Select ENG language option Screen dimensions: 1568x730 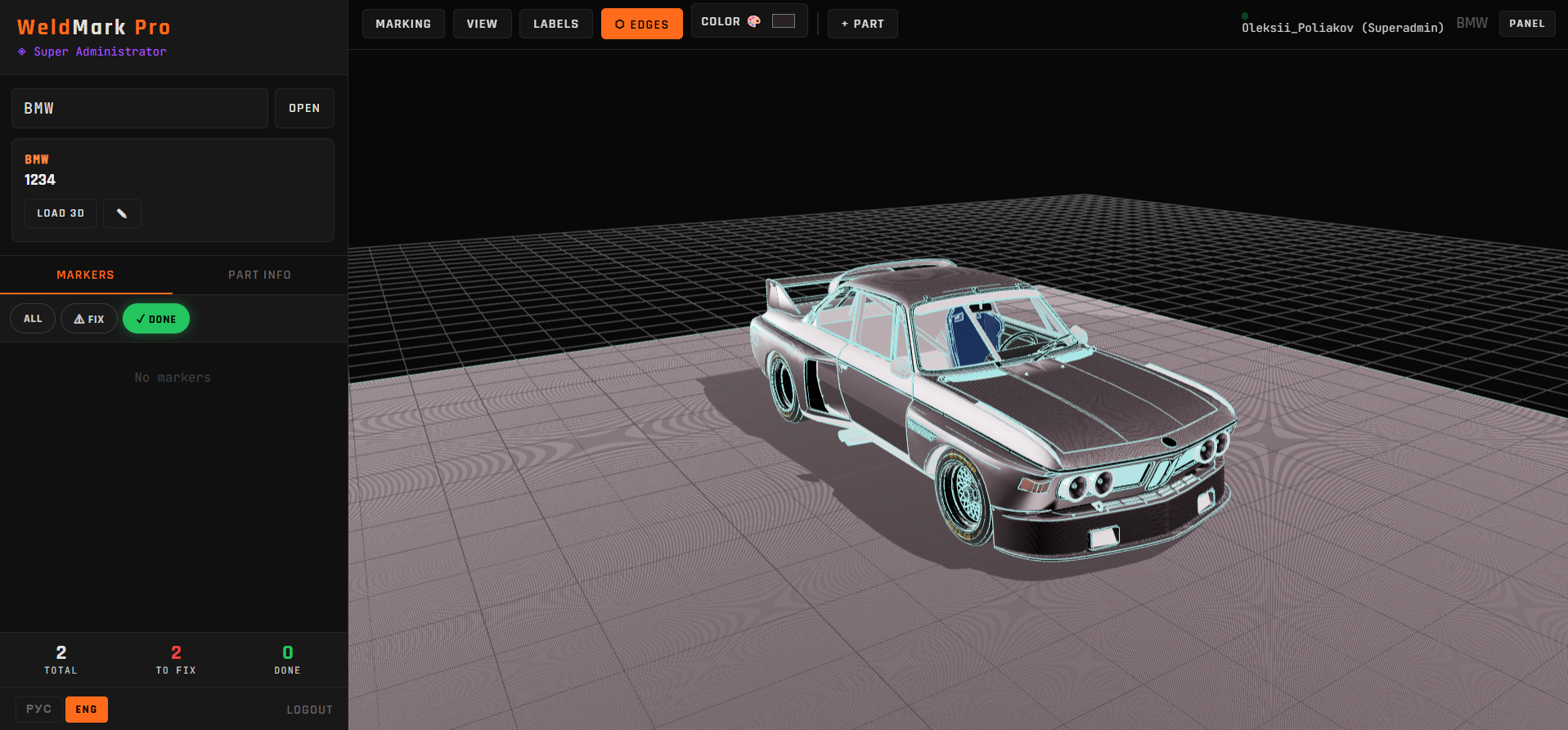[86, 709]
